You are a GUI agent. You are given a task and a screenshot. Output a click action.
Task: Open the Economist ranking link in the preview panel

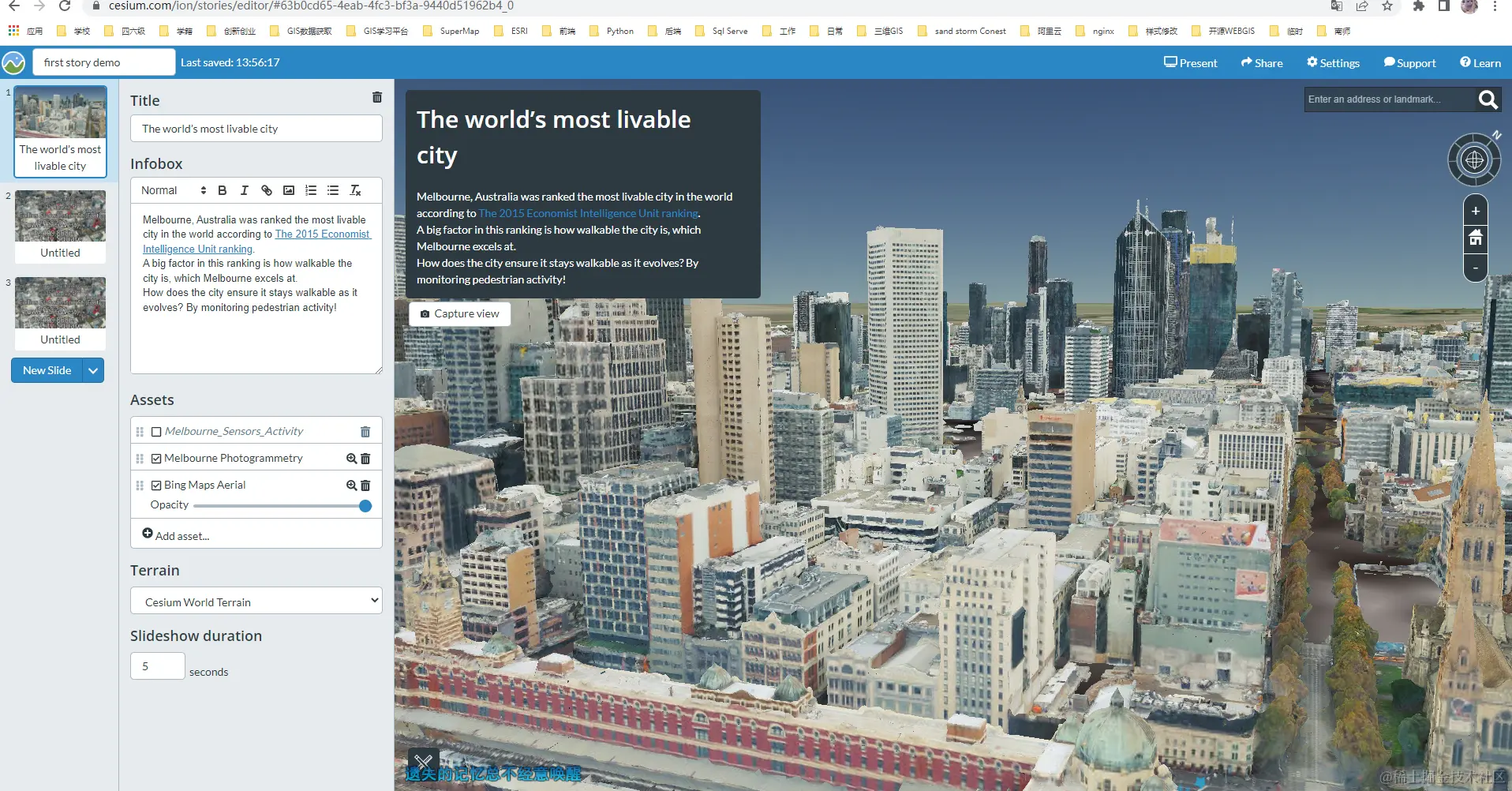pyautogui.click(x=588, y=213)
